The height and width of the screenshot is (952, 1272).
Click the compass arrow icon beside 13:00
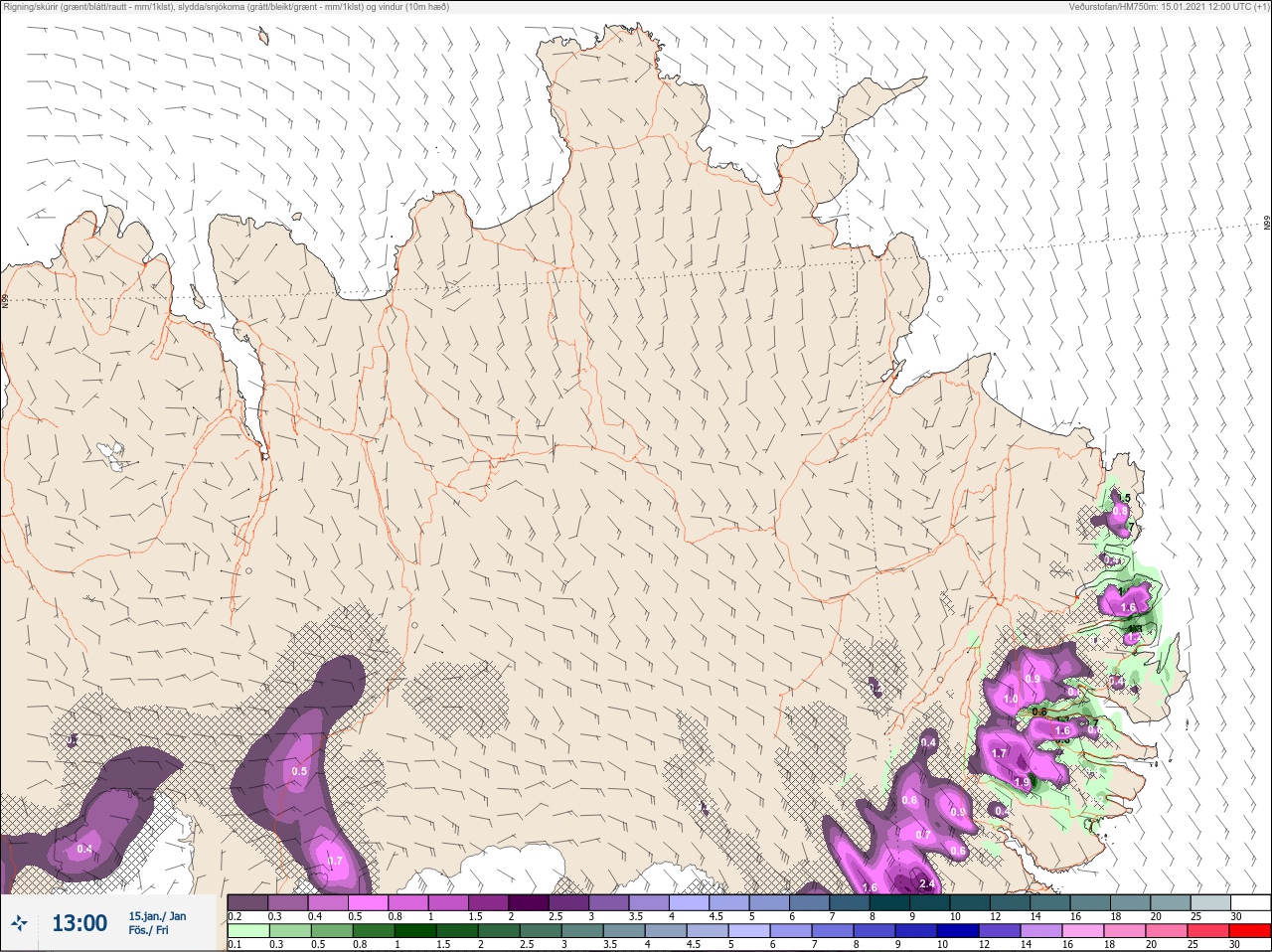click(19, 924)
